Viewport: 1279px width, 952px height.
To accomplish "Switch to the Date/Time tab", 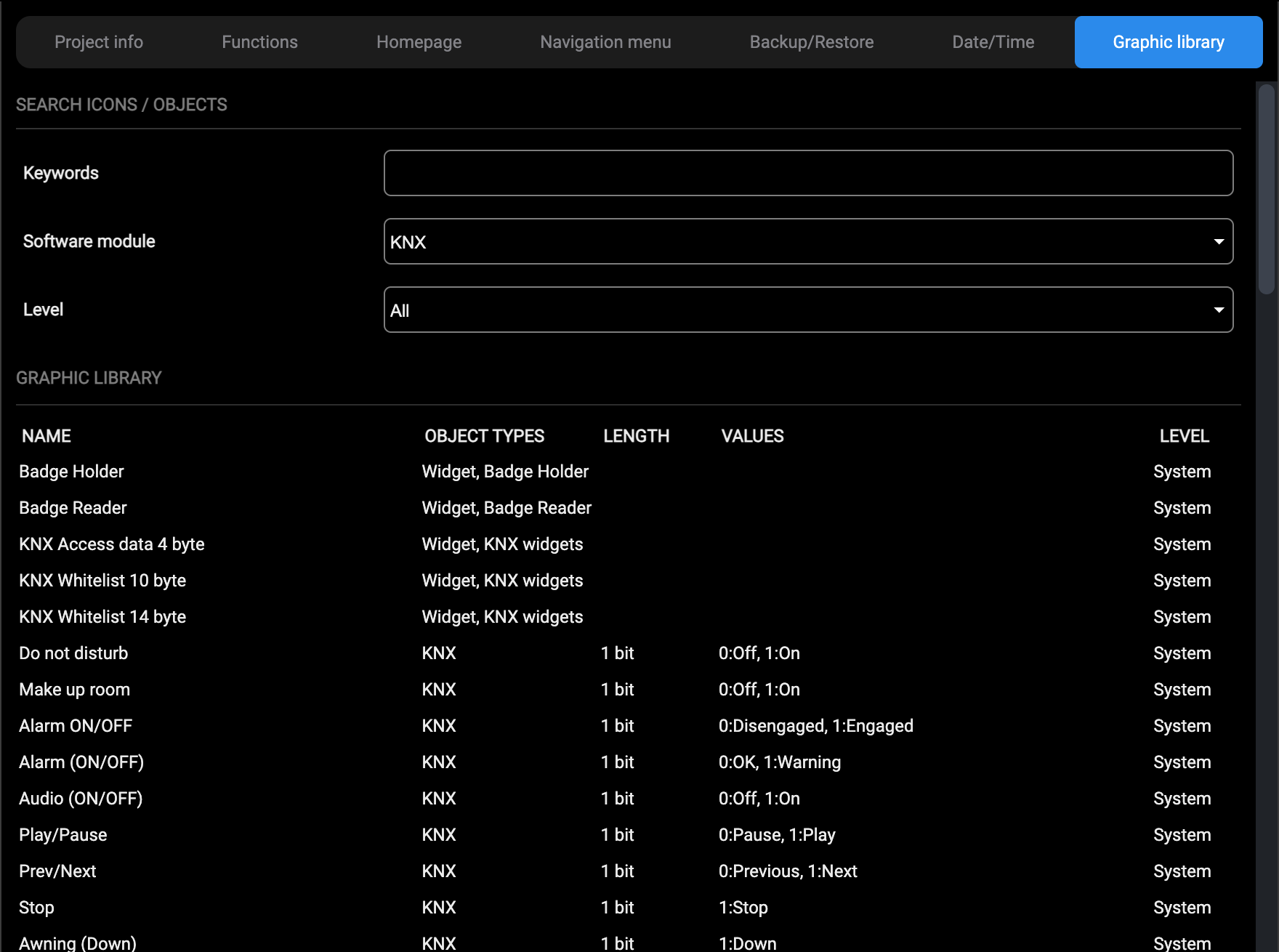I will point(993,42).
